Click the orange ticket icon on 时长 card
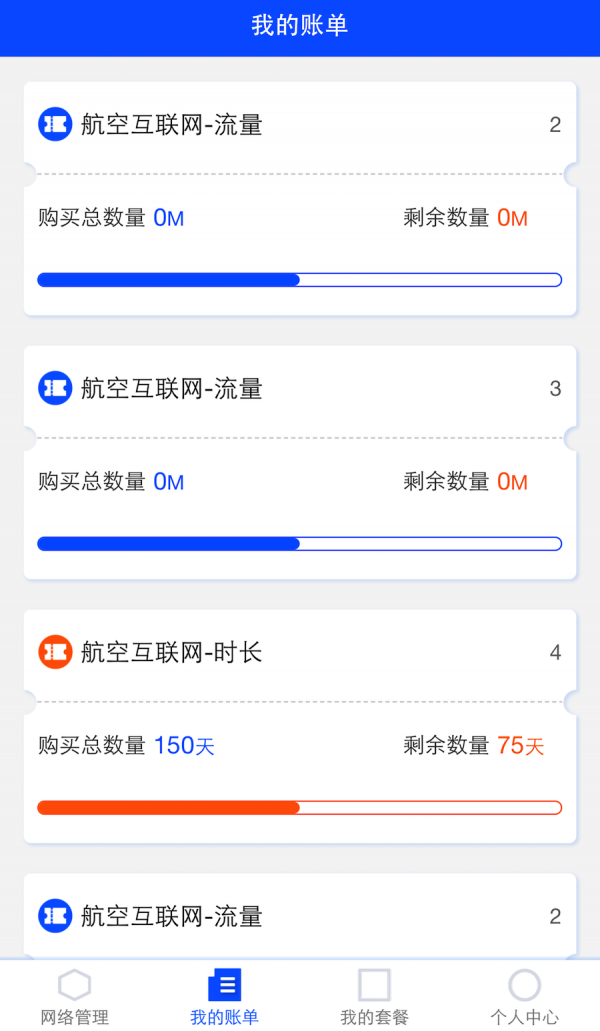The width and height of the screenshot is (600, 1031). click(x=55, y=652)
